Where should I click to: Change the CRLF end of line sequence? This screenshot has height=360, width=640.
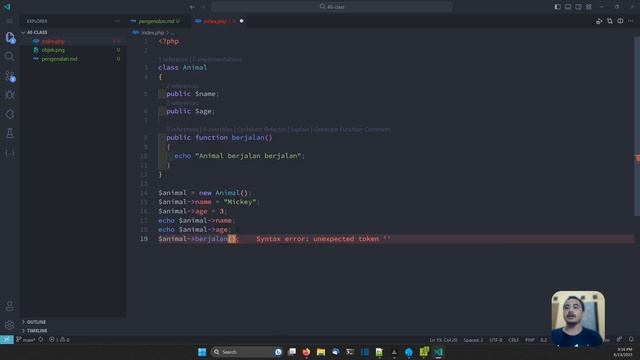click(x=513, y=340)
